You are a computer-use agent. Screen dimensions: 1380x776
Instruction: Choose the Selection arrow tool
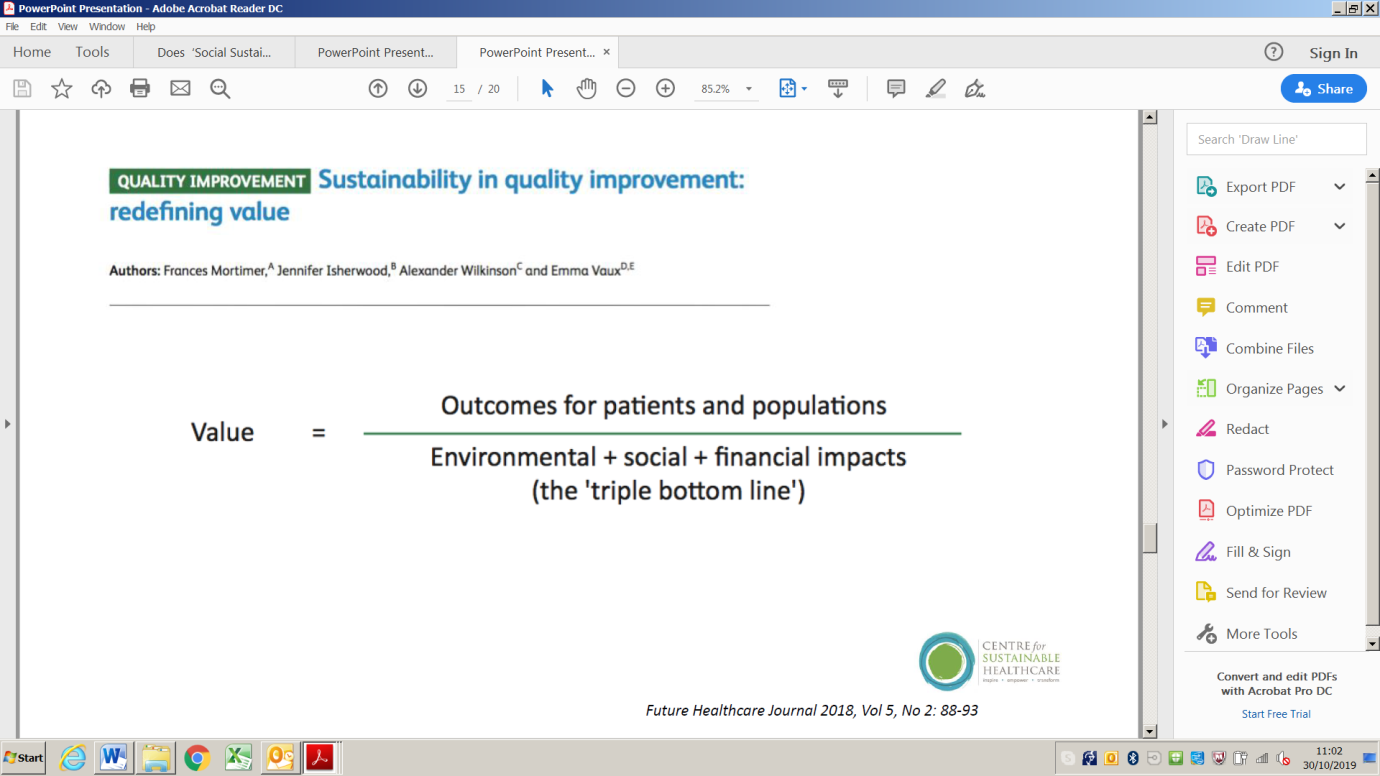coord(547,89)
